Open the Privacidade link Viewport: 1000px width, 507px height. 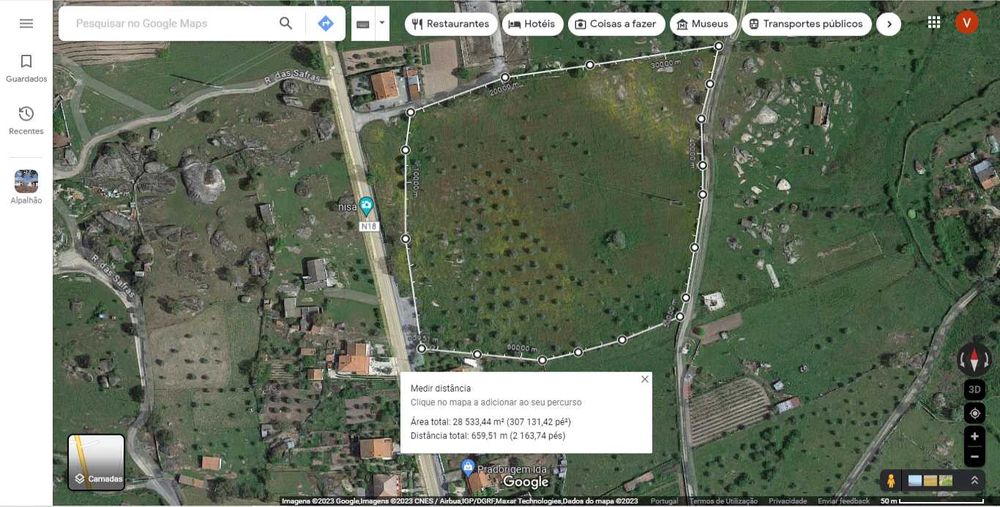788,501
